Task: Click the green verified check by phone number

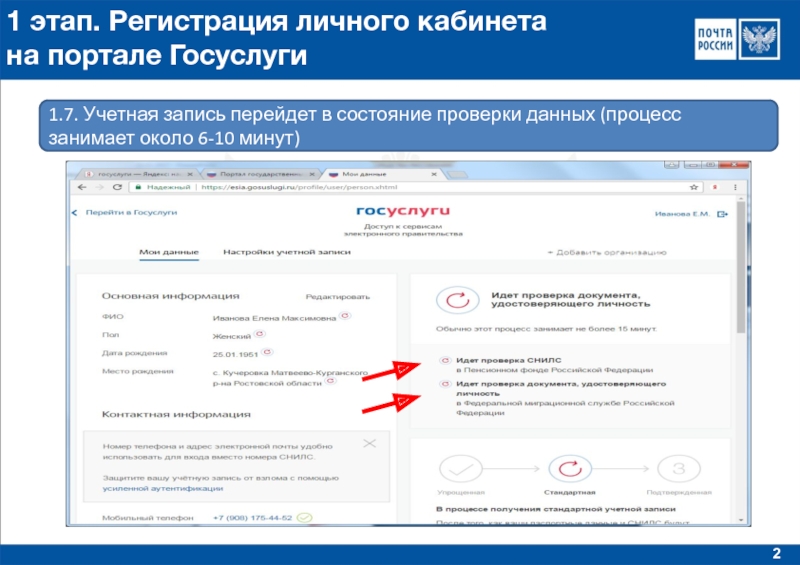Action: click(305, 518)
